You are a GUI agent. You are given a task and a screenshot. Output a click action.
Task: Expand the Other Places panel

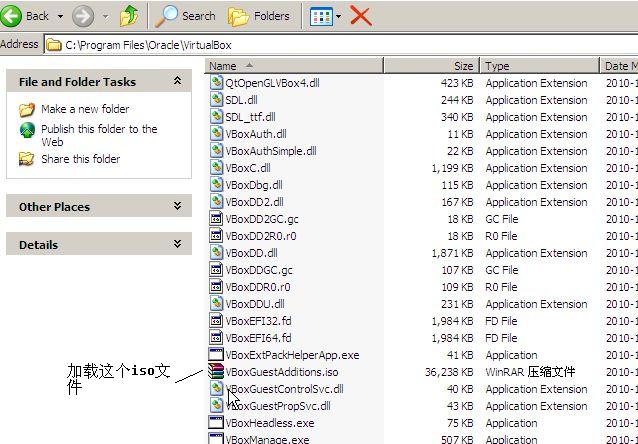pyautogui.click(x=177, y=206)
